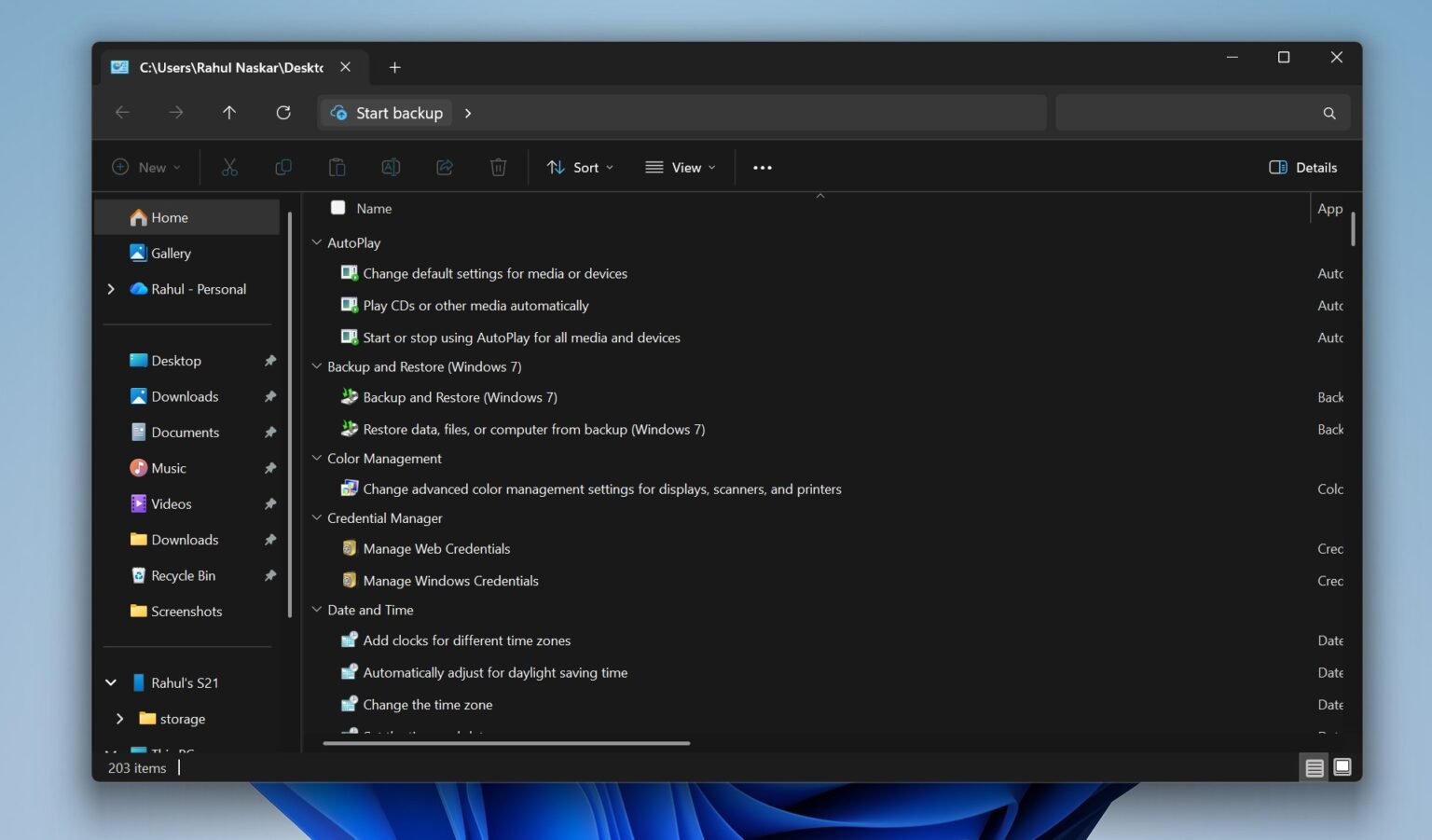The width and height of the screenshot is (1432, 840).
Task: Go up one folder level arrow
Action: click(x=229, y=113)
